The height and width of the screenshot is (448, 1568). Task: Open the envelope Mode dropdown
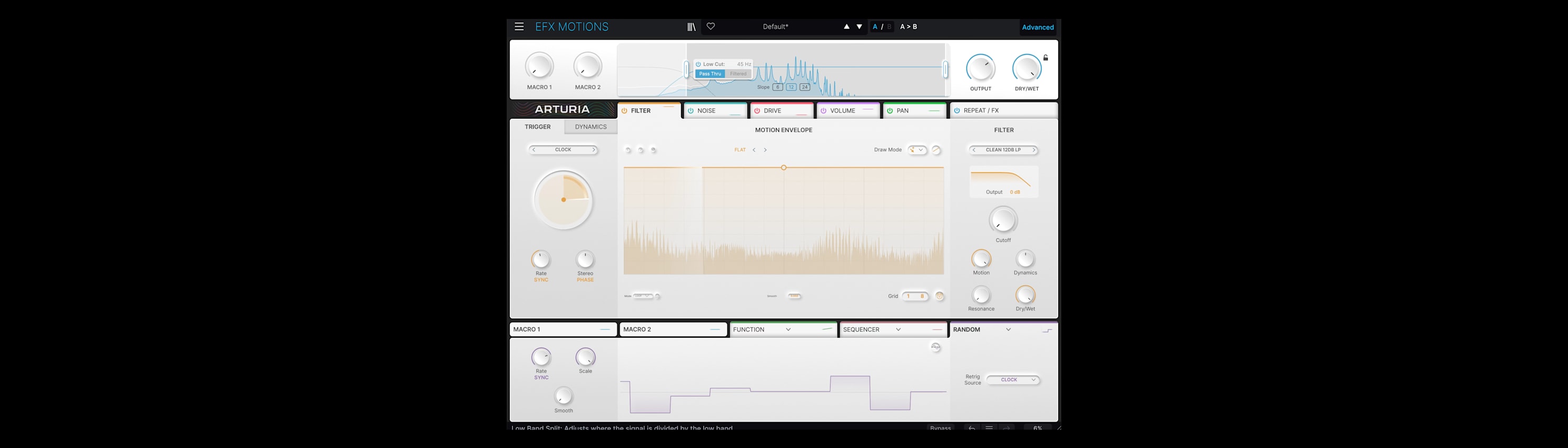643,296
